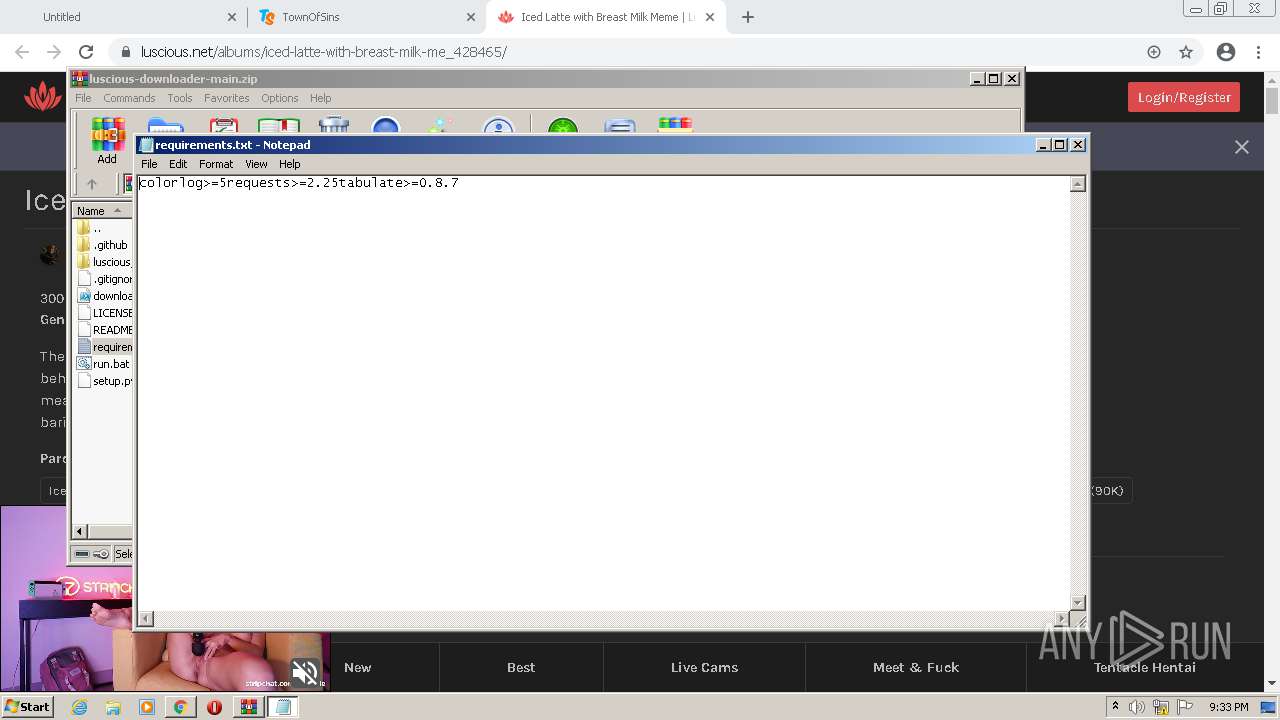Show hidden tray icons chevron

pyautogui.click(x=1117, y=706)
